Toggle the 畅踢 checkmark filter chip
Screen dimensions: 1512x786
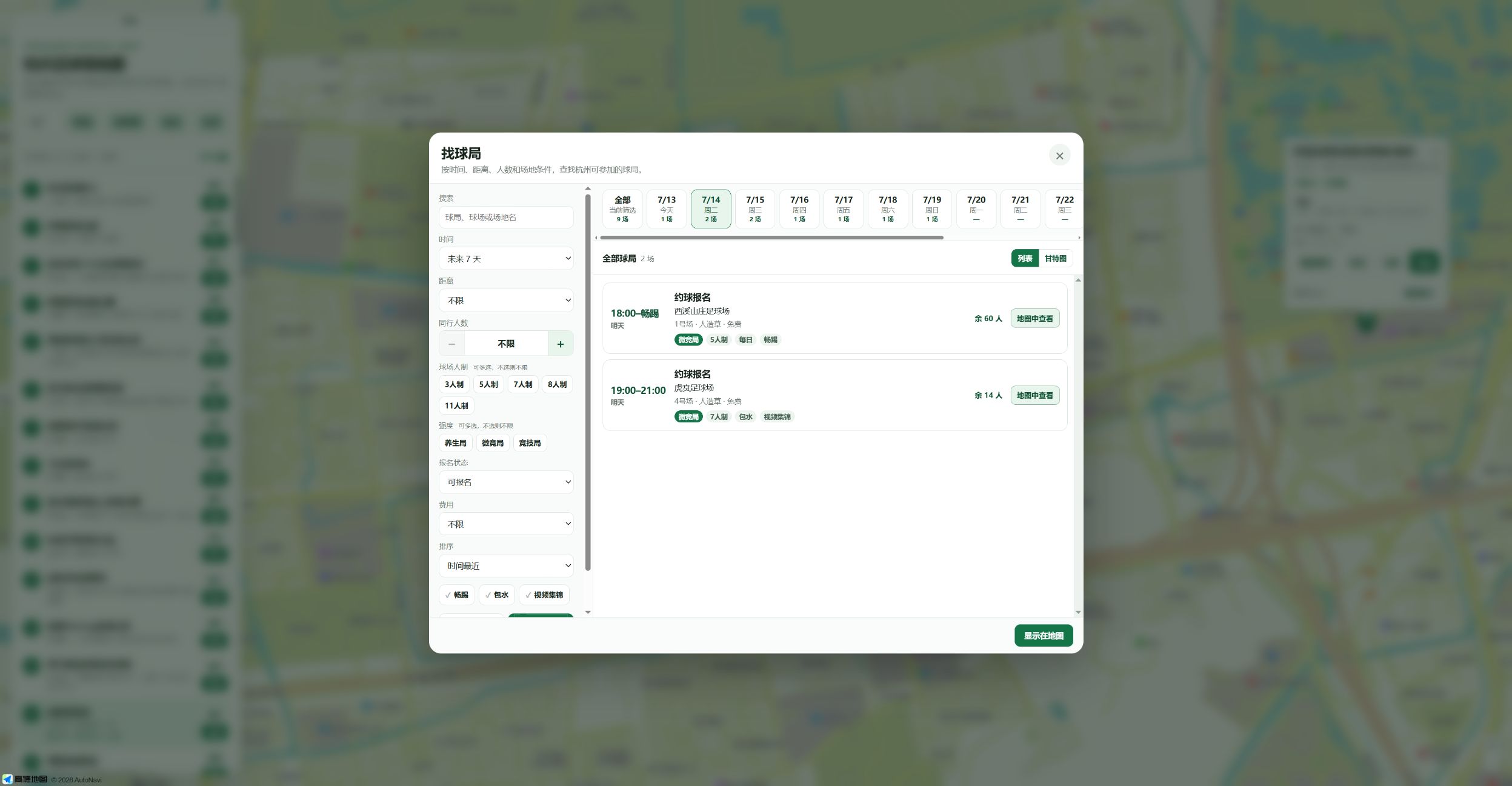coord(457,595)
